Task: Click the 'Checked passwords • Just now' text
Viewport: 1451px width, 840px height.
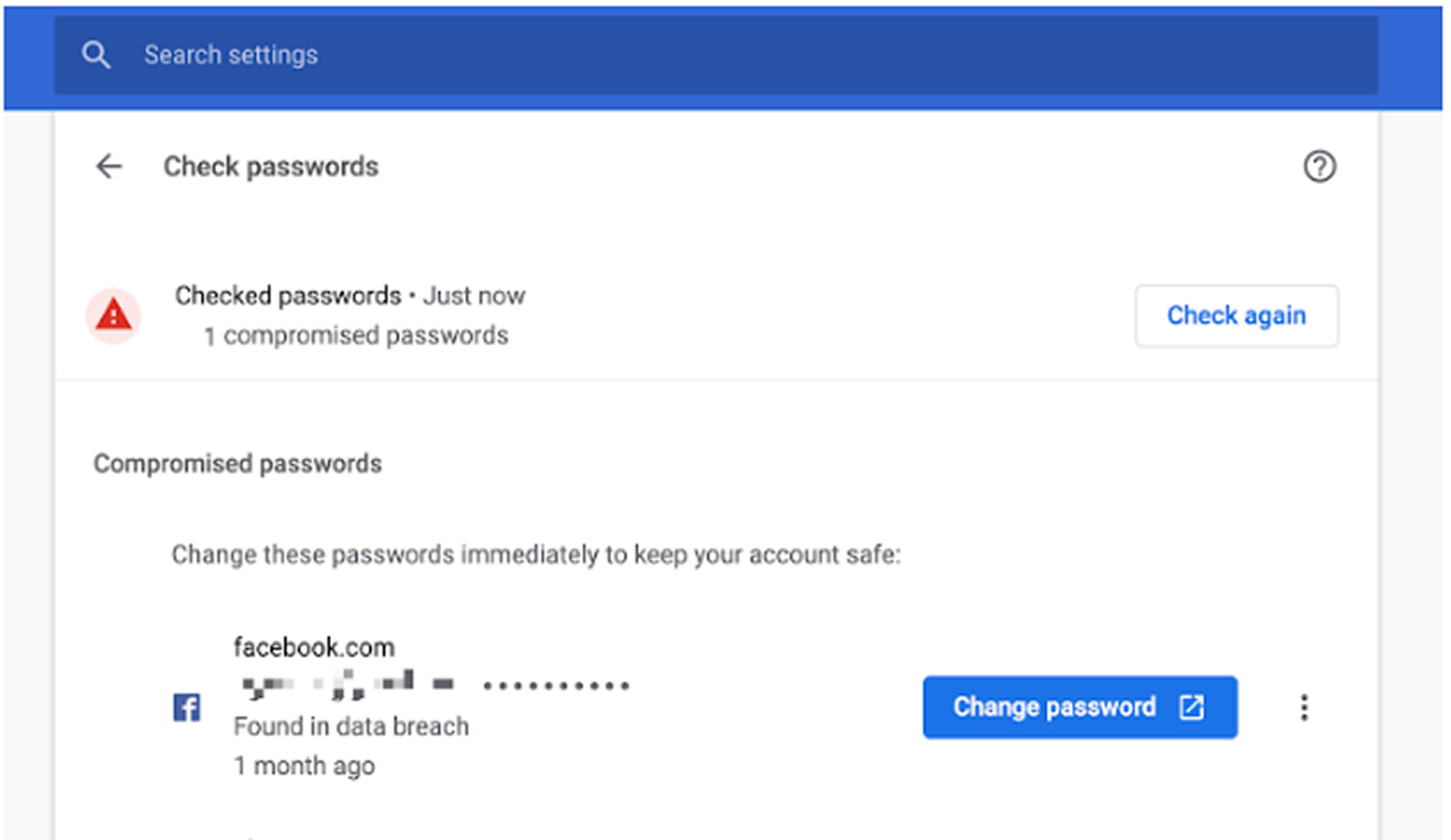Action: (350, 296)
